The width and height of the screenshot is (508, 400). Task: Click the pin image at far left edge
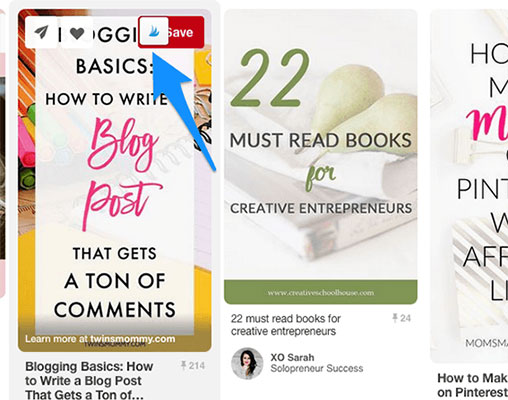coord(2,153)
